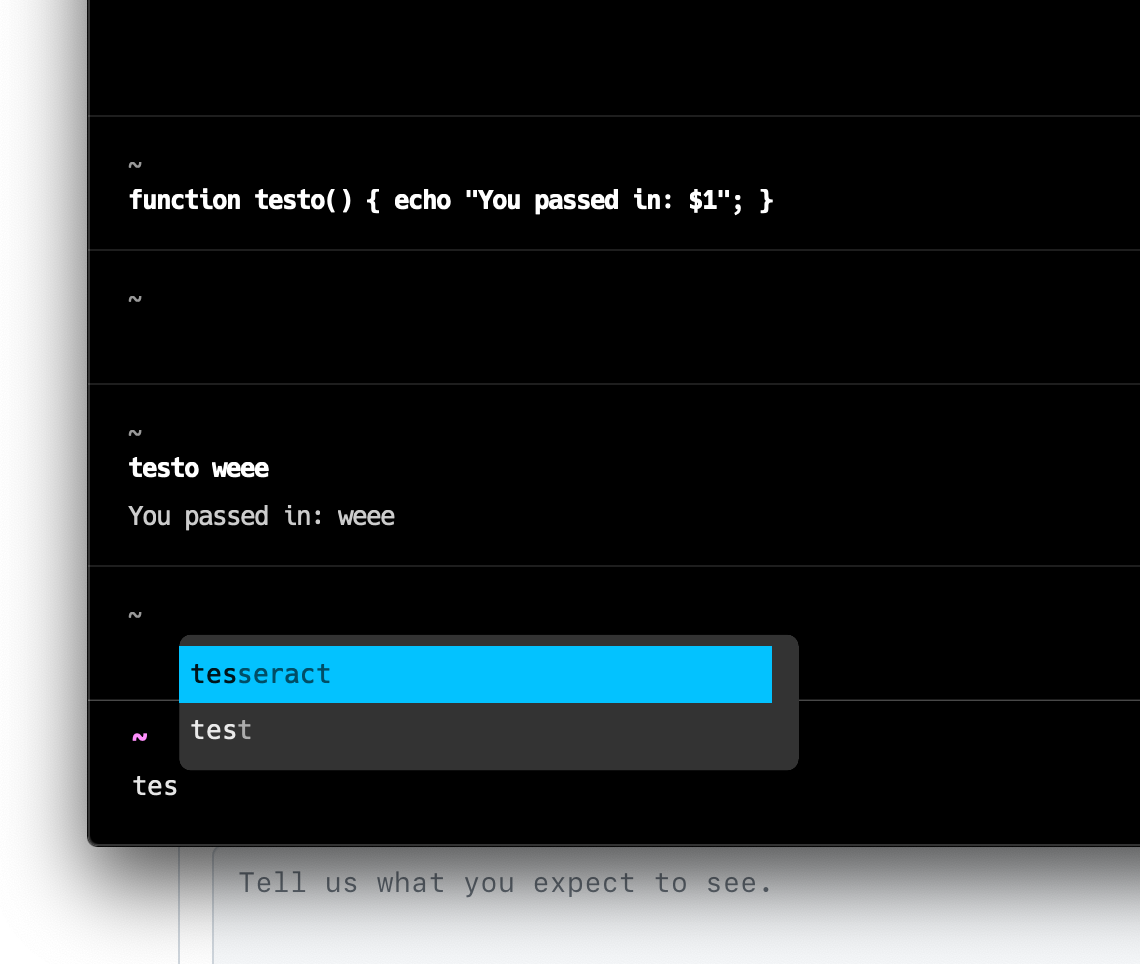Click the "testo weee" command text
This screenshot has width=1140, height=964.
coord(197,467)
